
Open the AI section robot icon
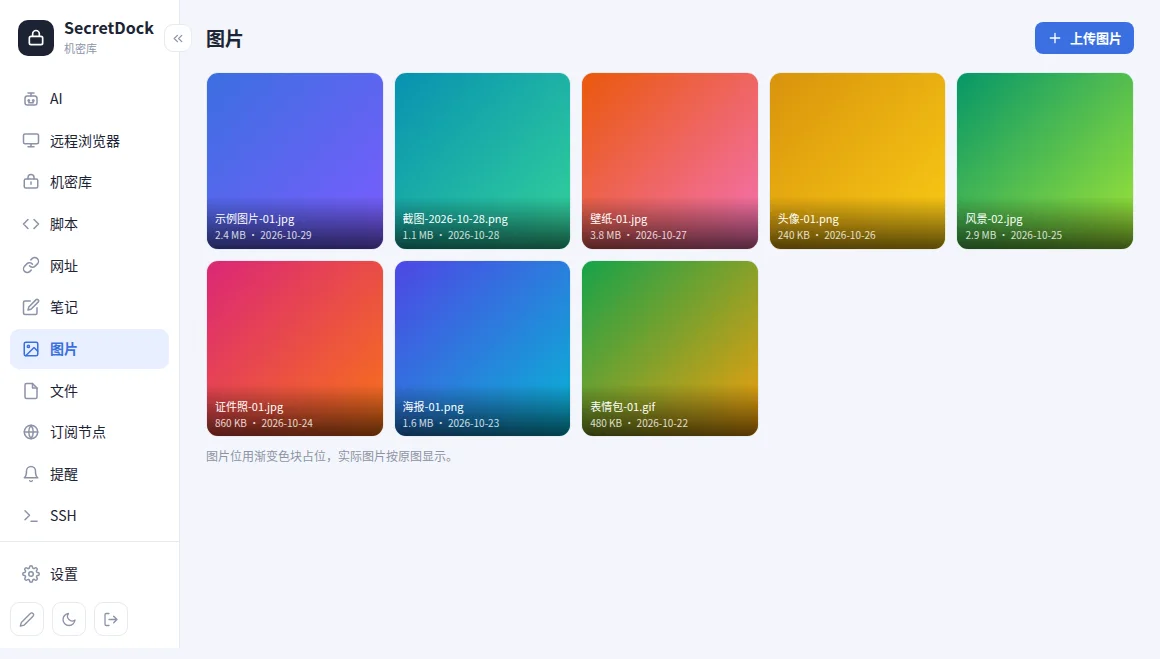[30, 99]
